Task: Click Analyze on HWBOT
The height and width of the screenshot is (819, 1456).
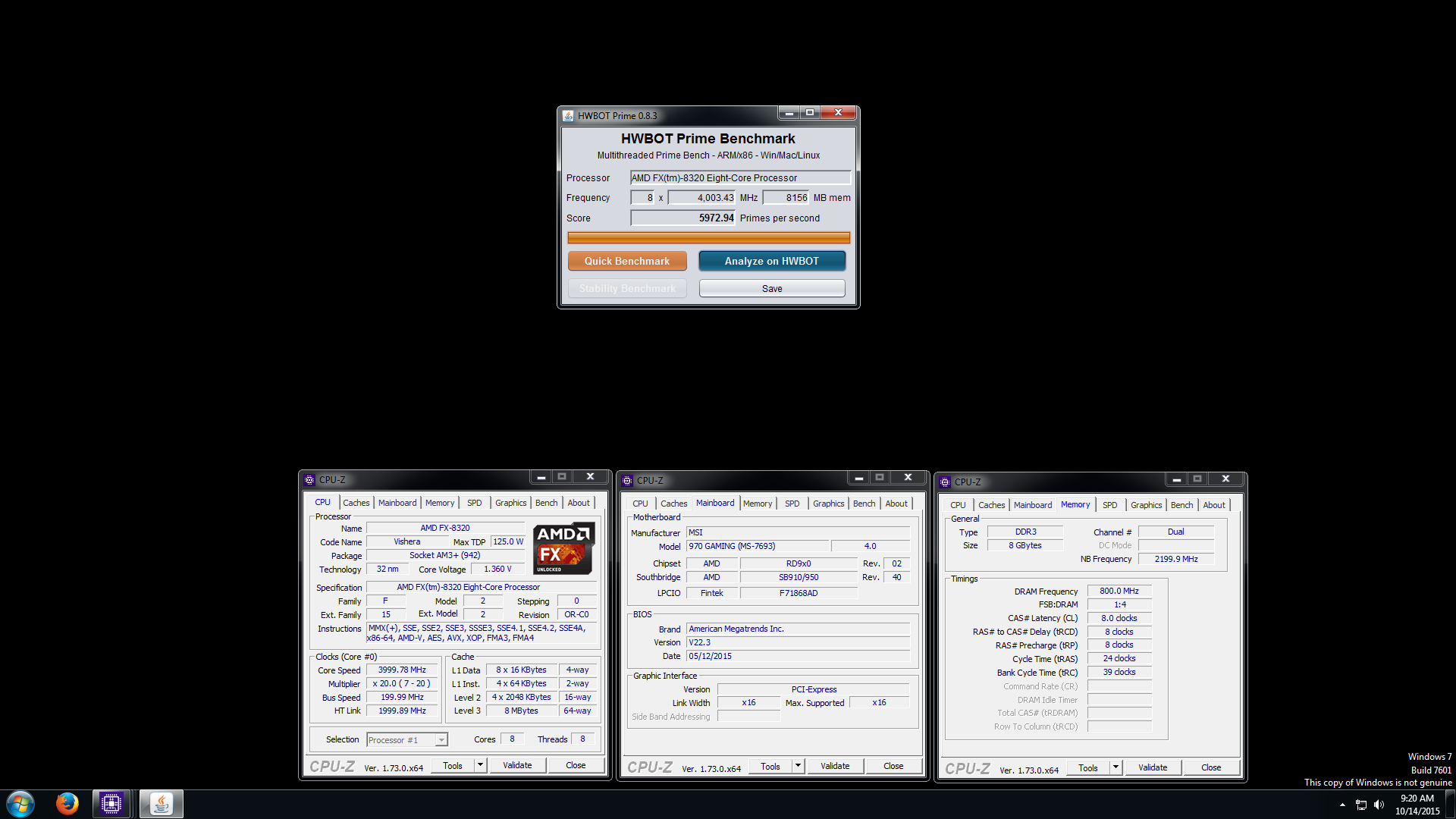Action: [772, 261]
